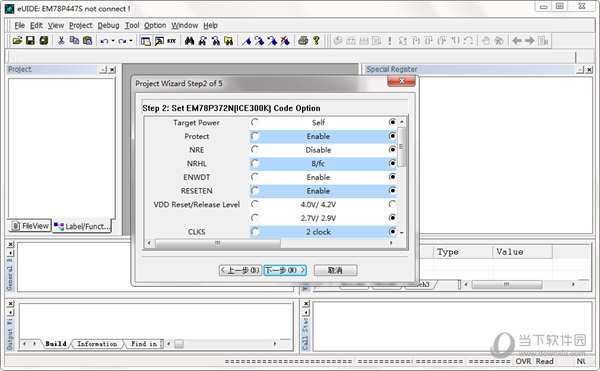This screenshot has width=600, height=371.
Task: Click the yellow question mark Help icon
Action: click(316, 40)
